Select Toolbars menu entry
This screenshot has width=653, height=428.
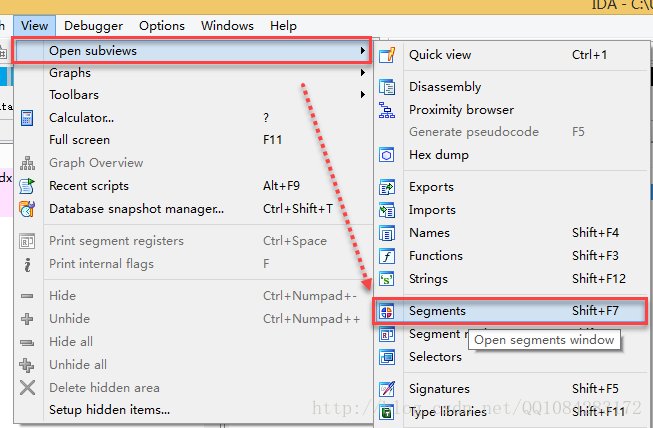[x=192, y=95]
